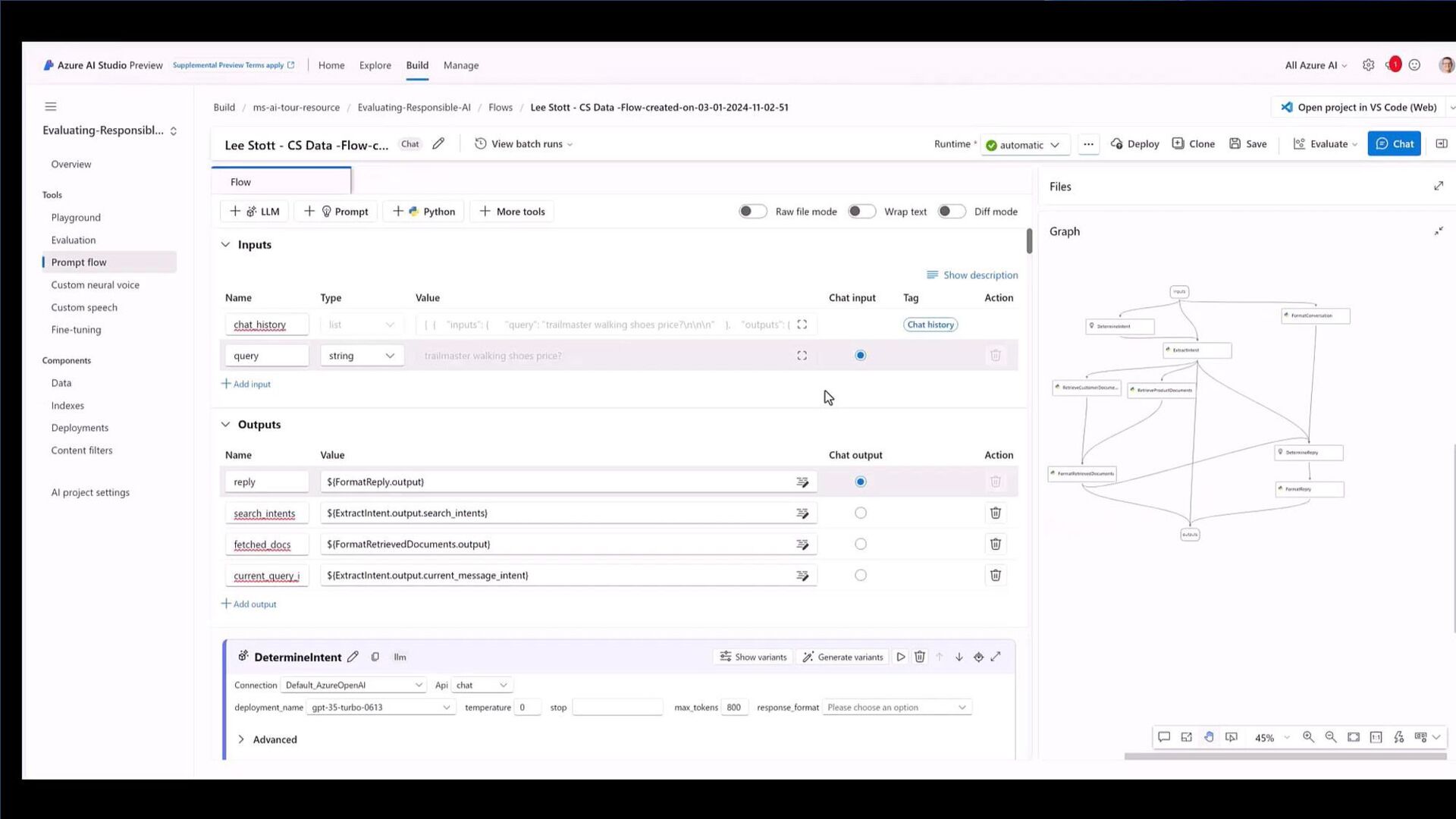This screenshot has width=1456, height=819.
Task: Turn on Wrap text
Action: tap(861, 212)
